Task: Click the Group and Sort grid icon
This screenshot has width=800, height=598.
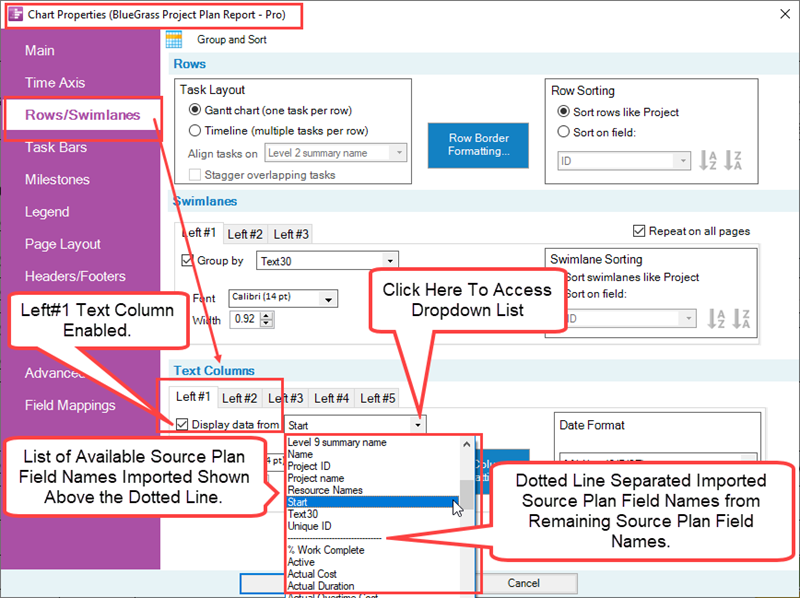Action: click(176, 37)
